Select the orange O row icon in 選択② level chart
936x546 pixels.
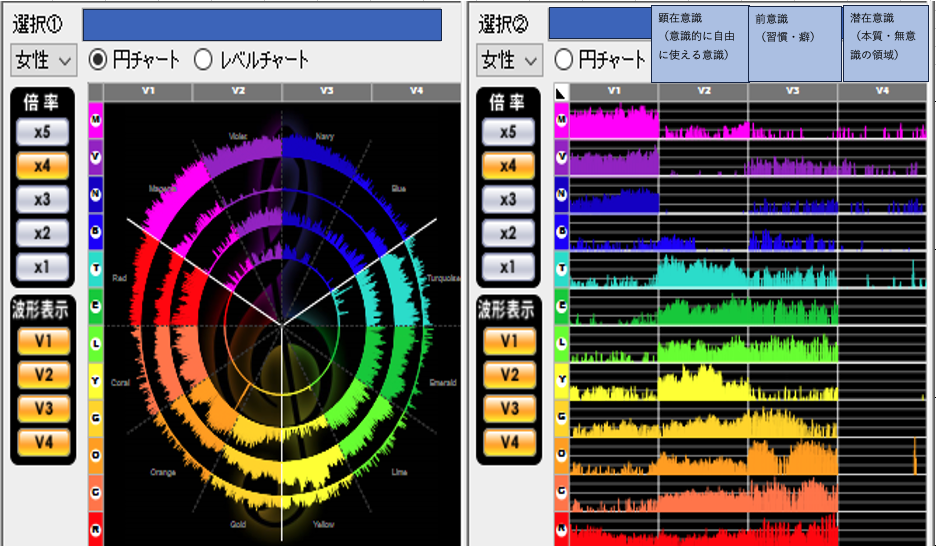tap(561, 455)
